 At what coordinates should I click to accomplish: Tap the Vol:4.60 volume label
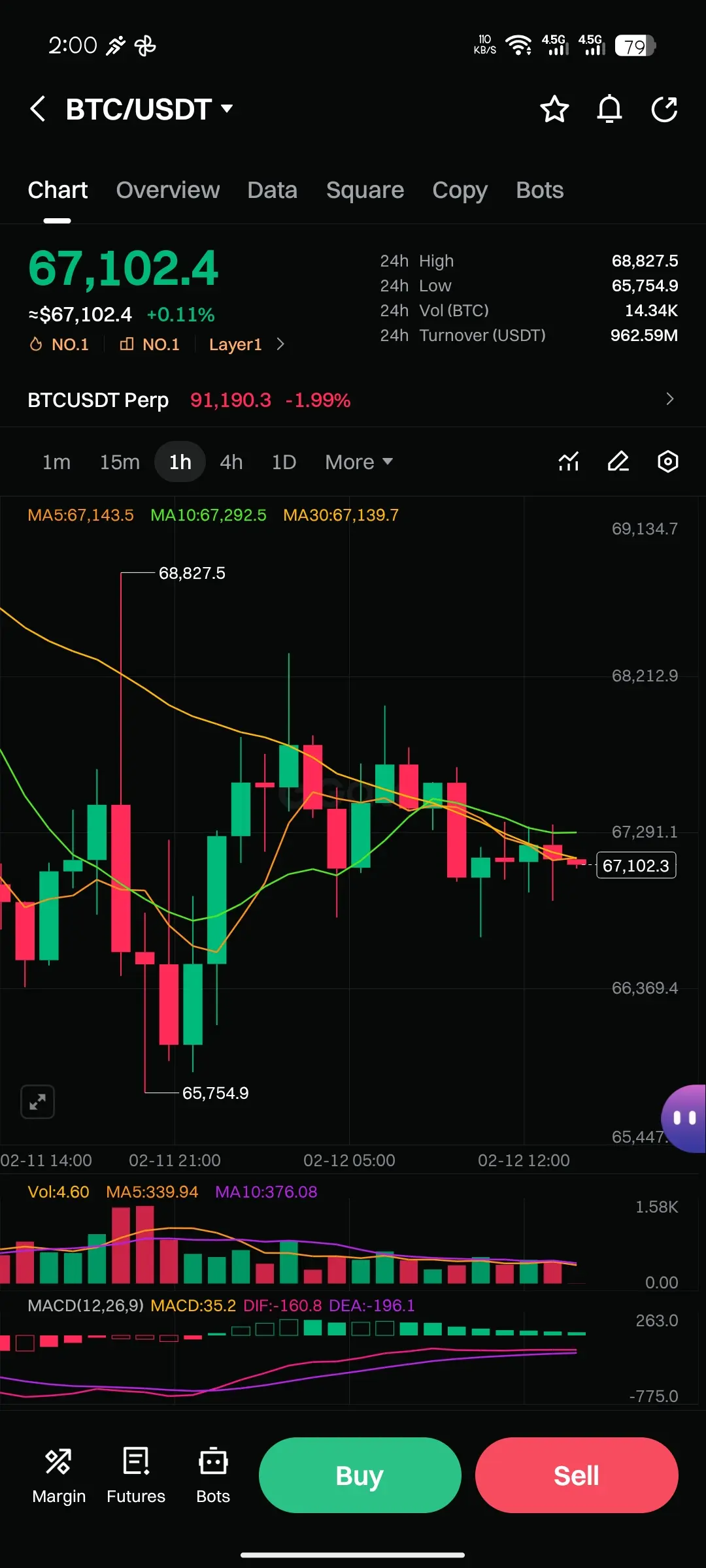point(58,1192)
